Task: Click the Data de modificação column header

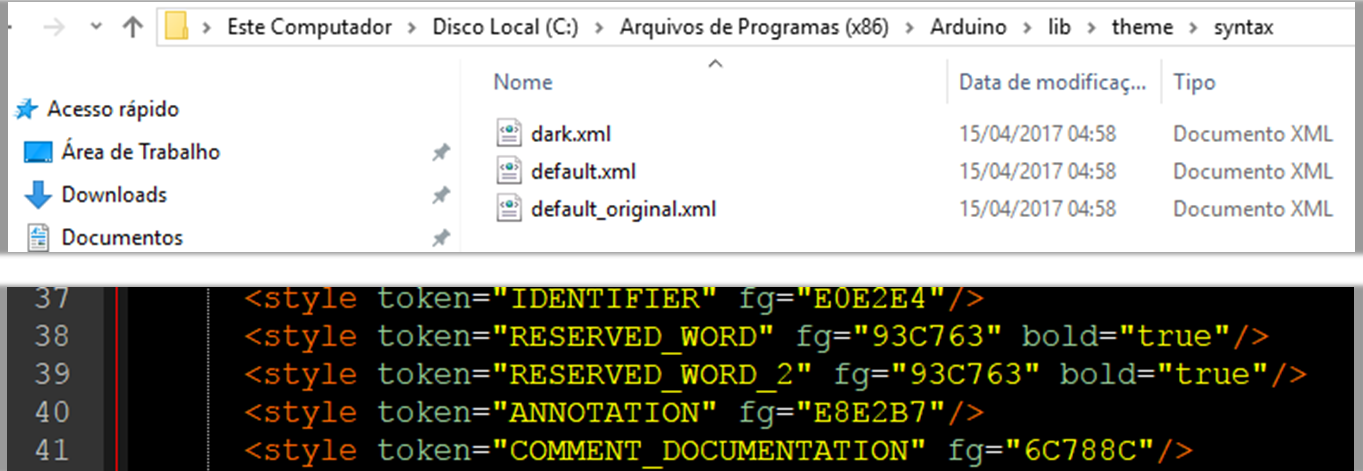Action: pos(1052,82)
